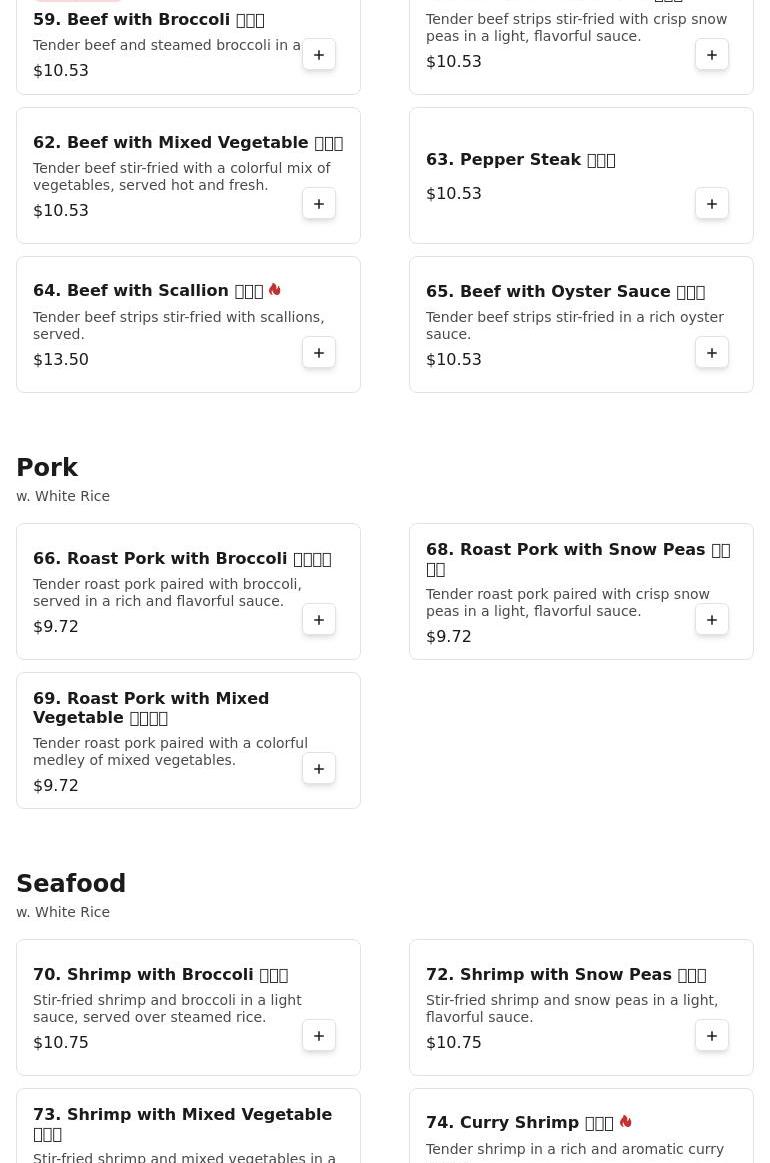Open Beef with Scallion item details
The width and height of the screenshot is (770, 1163).
[147, 291]
